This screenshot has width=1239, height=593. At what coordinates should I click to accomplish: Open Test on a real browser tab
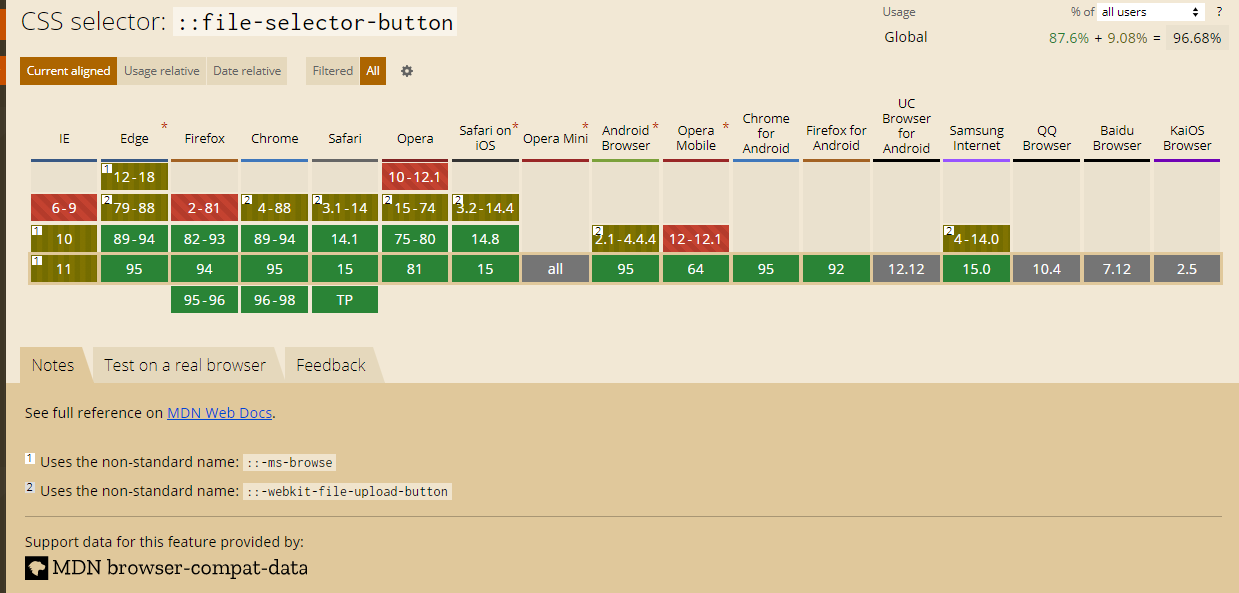(x=185, y=365)
